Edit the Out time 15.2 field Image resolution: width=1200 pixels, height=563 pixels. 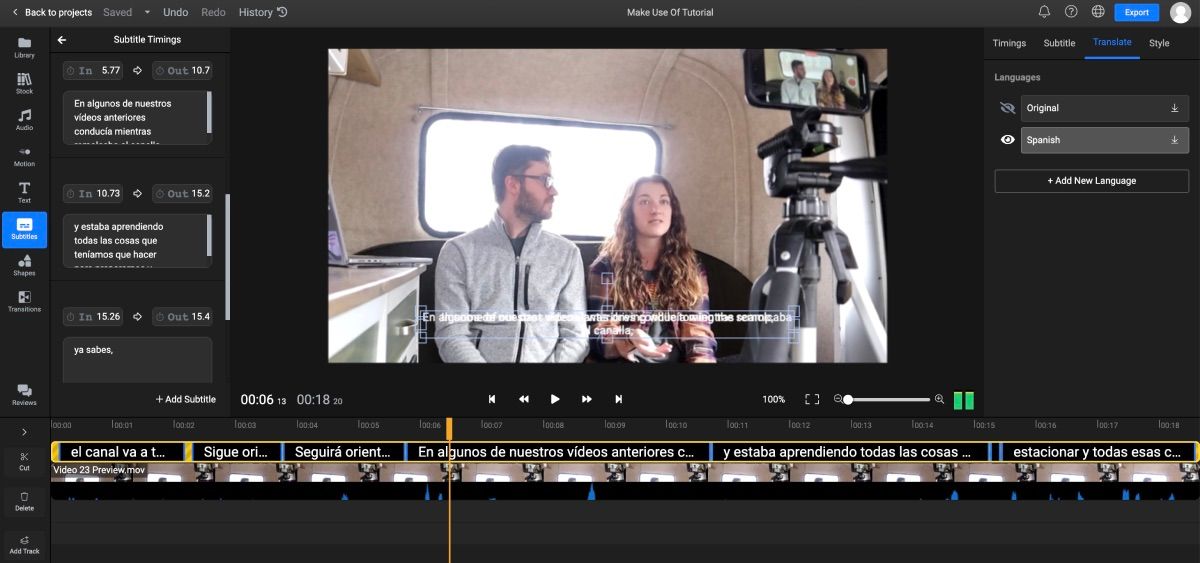point(182,193)
